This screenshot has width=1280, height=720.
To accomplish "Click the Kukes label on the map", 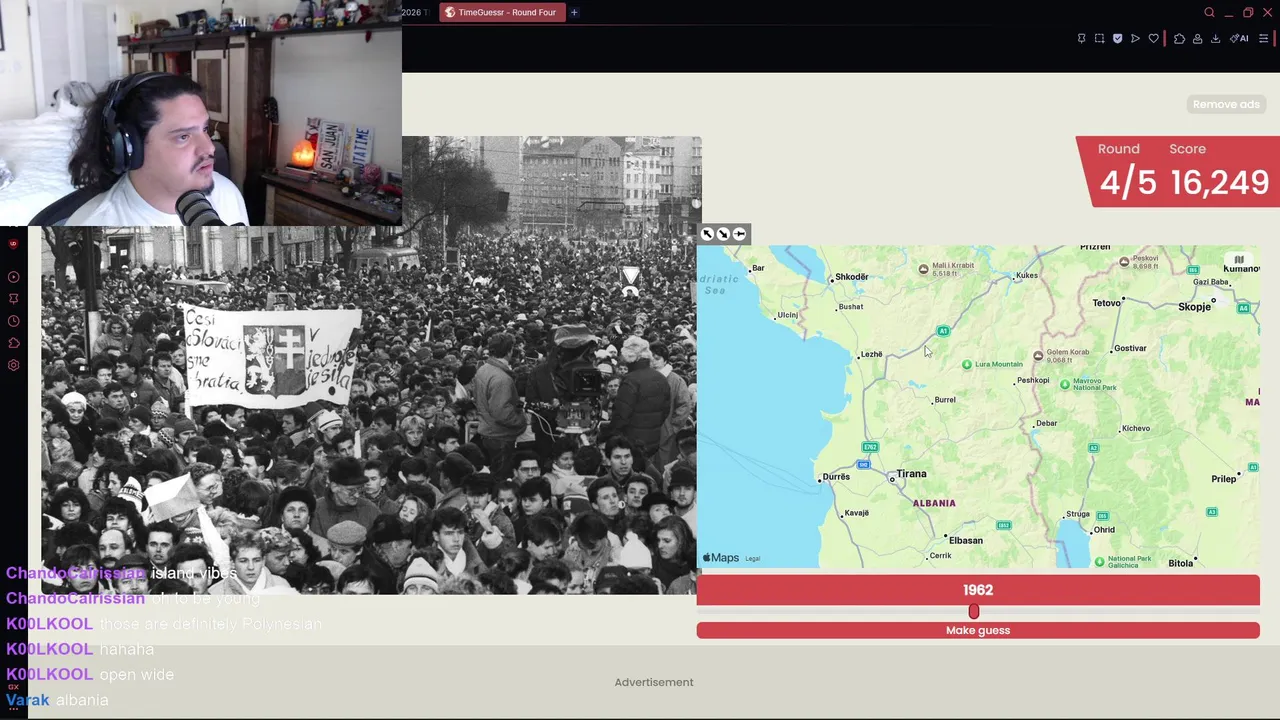I will 1026,276.
